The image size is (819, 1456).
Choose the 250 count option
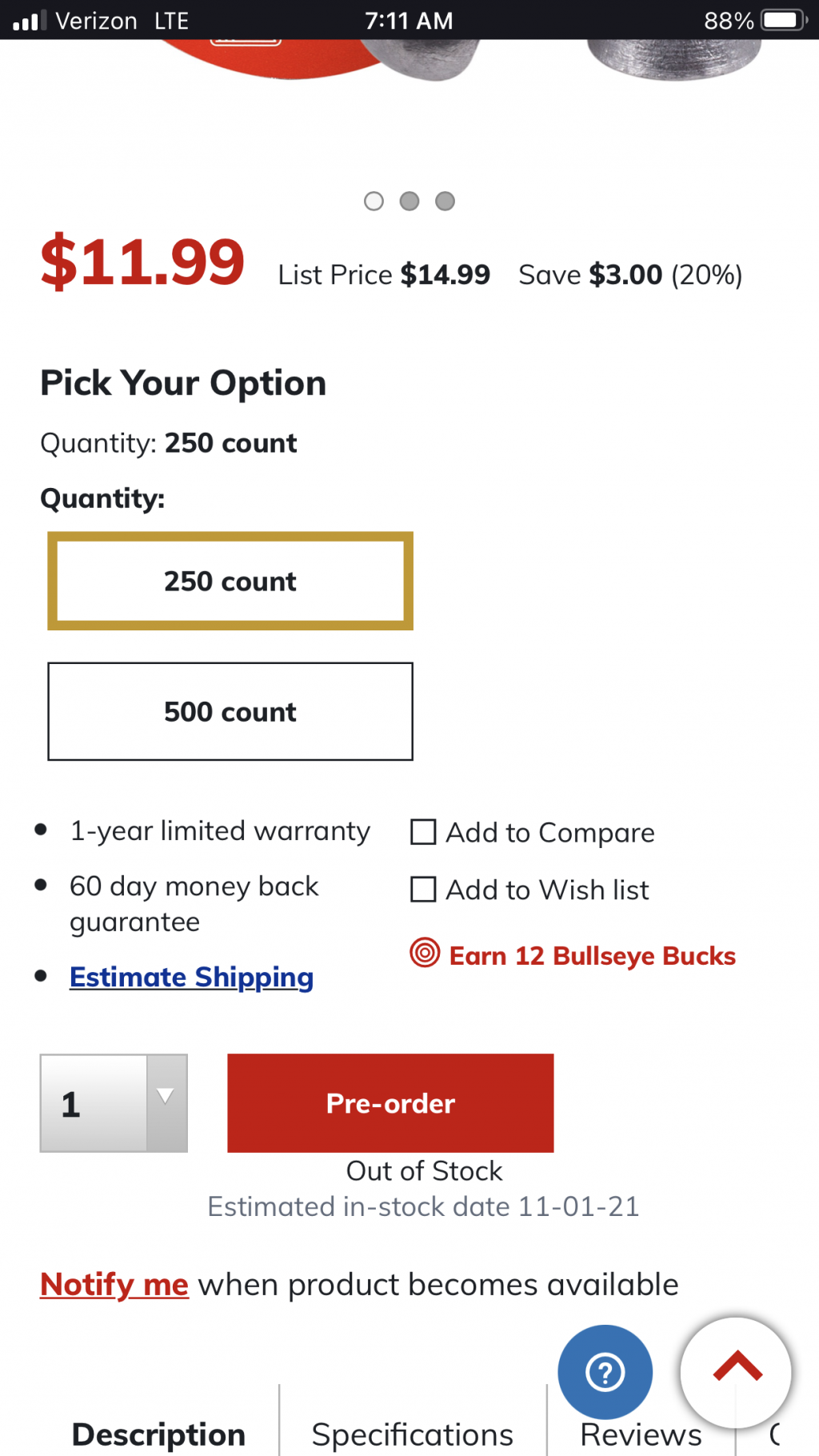230,581
